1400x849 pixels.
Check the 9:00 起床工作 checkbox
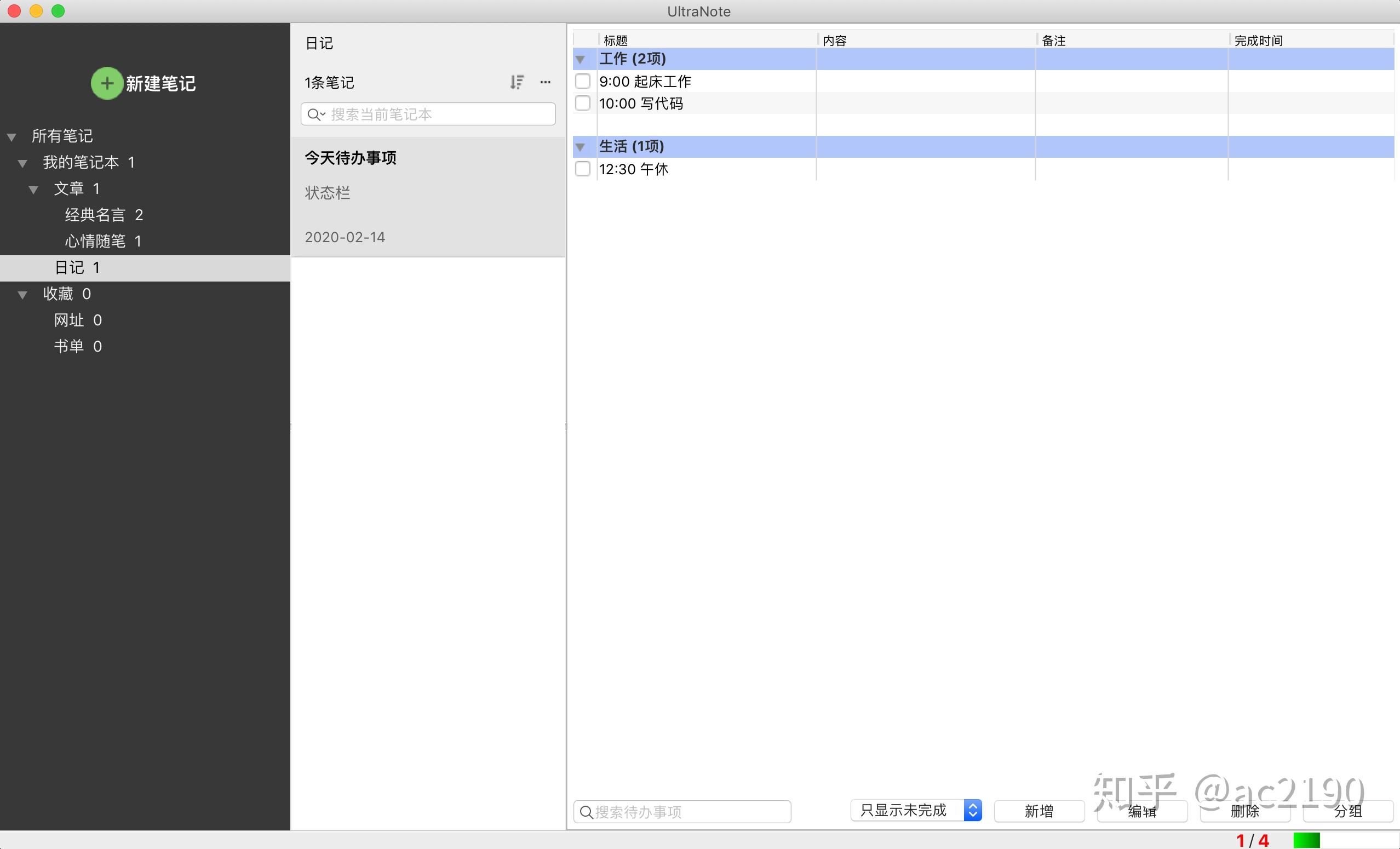click(583, 81)
